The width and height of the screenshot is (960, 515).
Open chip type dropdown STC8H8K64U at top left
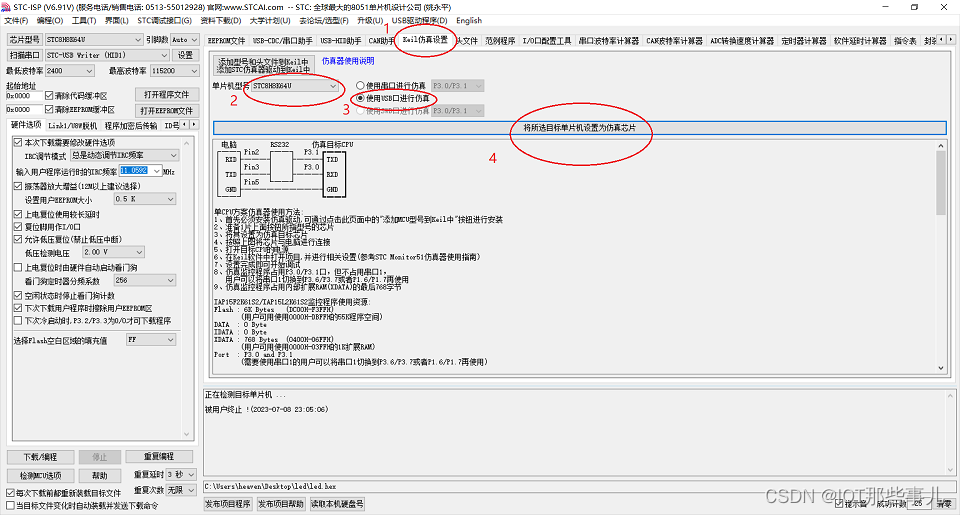tap(94, 39)
